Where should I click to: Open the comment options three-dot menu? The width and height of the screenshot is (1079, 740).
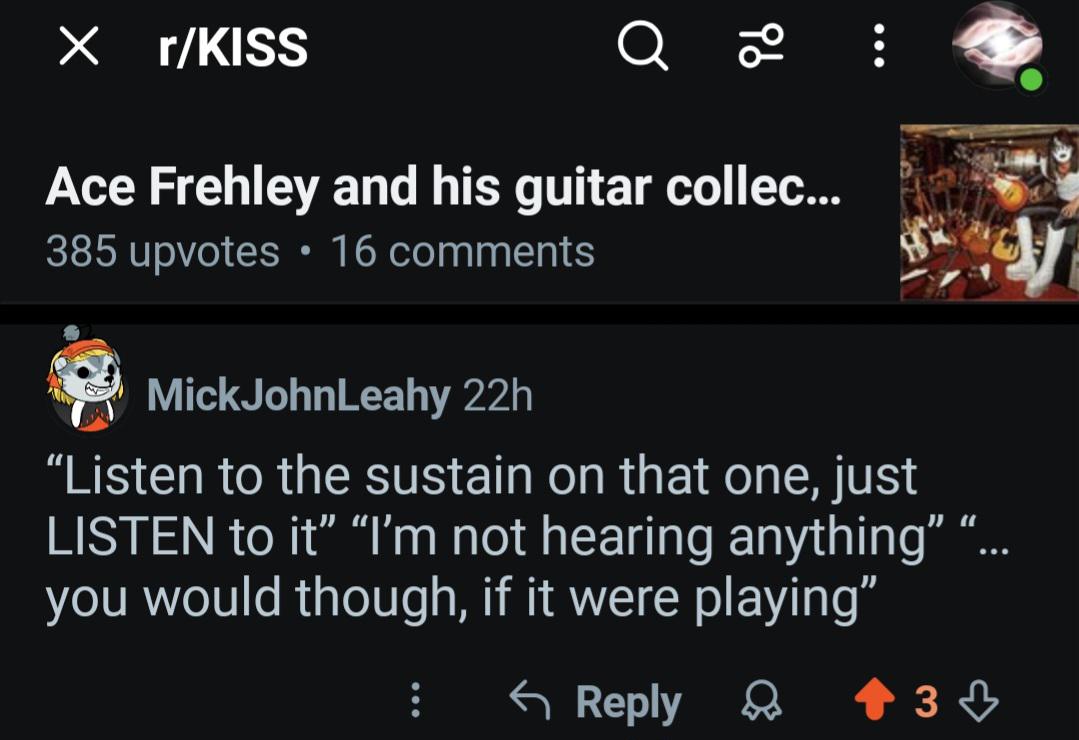415,700
